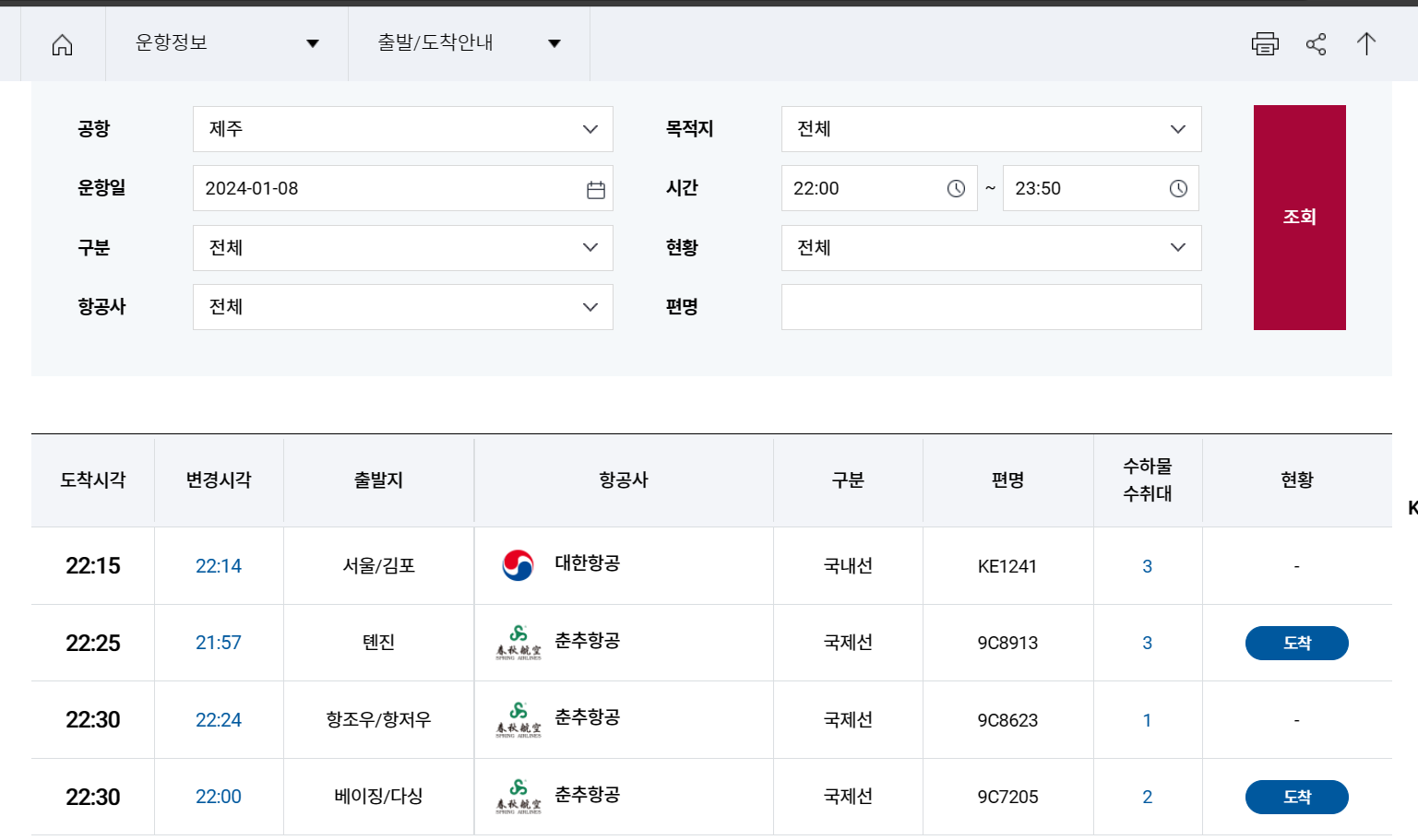Open the 운항정보 menu
This screenshot has width=1418, height=840.
coord(225,43)
